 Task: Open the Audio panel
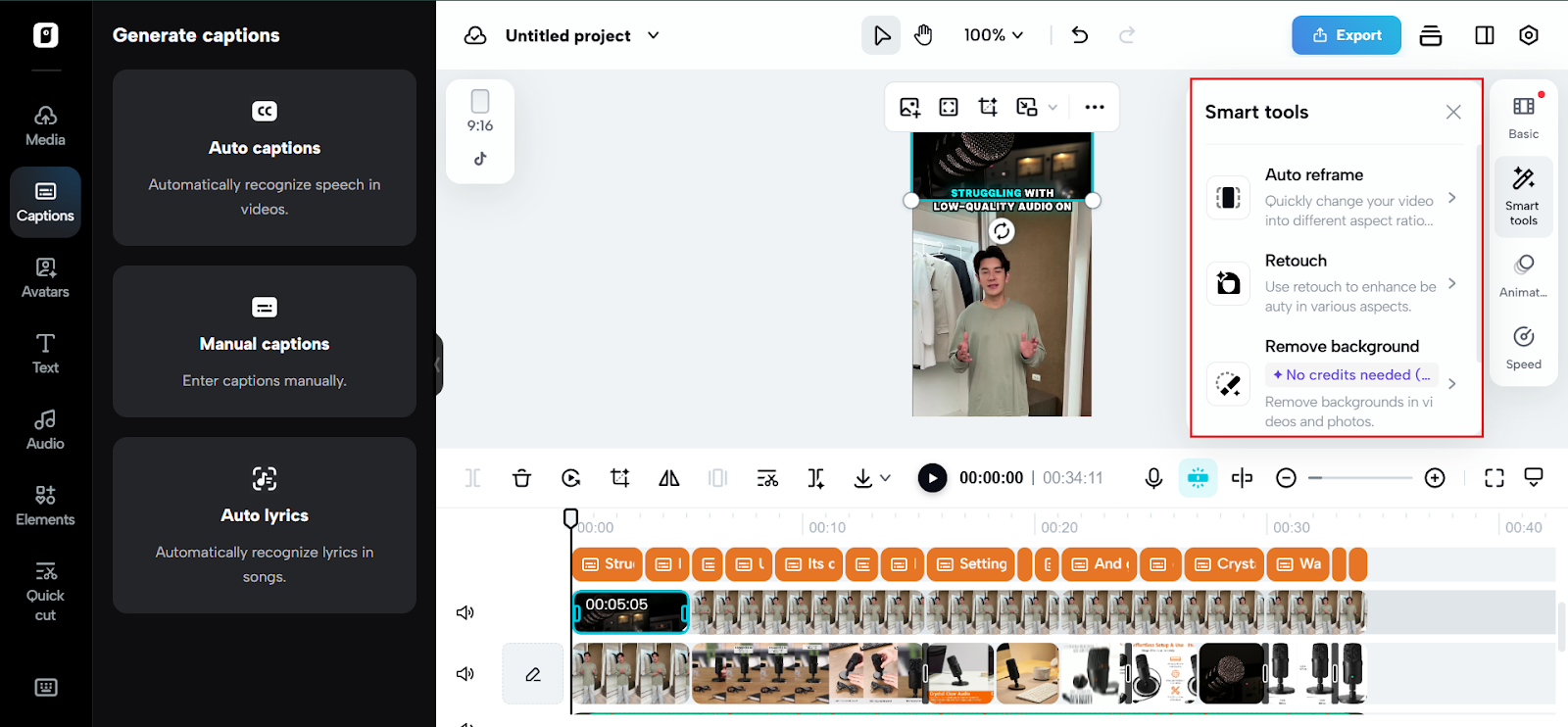point(45,430)
